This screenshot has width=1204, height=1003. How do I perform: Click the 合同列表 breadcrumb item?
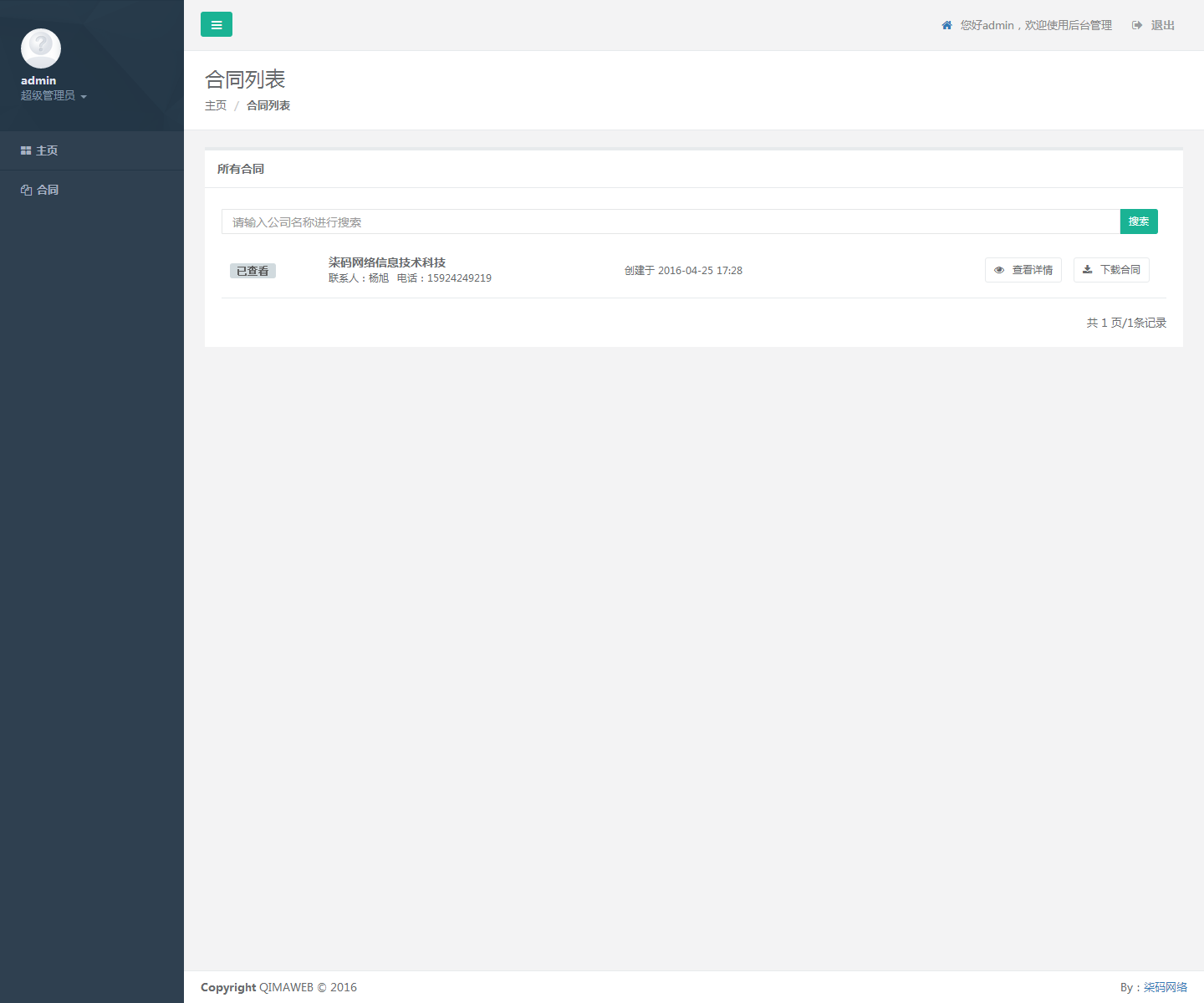pos(268,105)
